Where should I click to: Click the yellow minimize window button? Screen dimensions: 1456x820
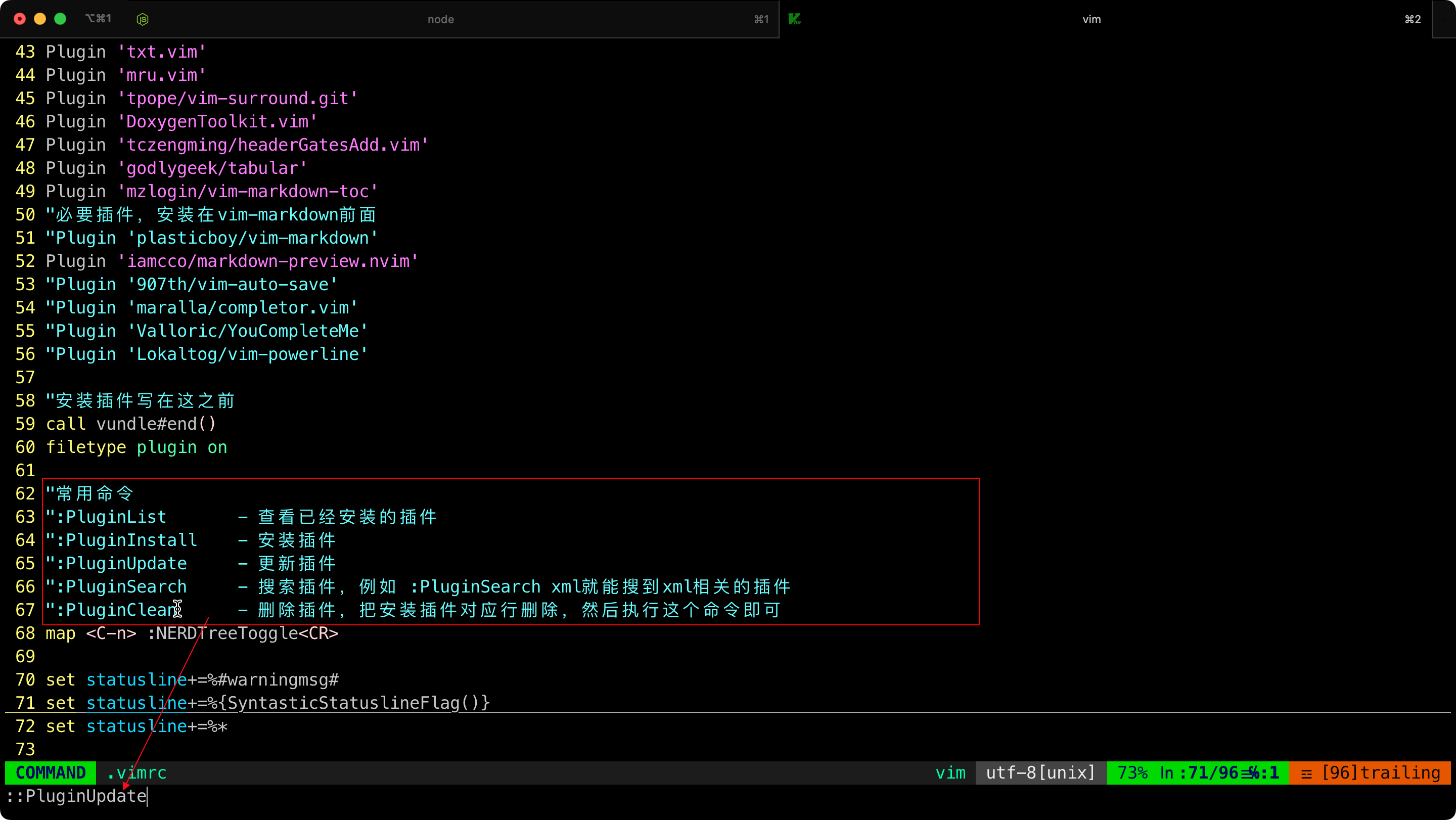point(40,19)
